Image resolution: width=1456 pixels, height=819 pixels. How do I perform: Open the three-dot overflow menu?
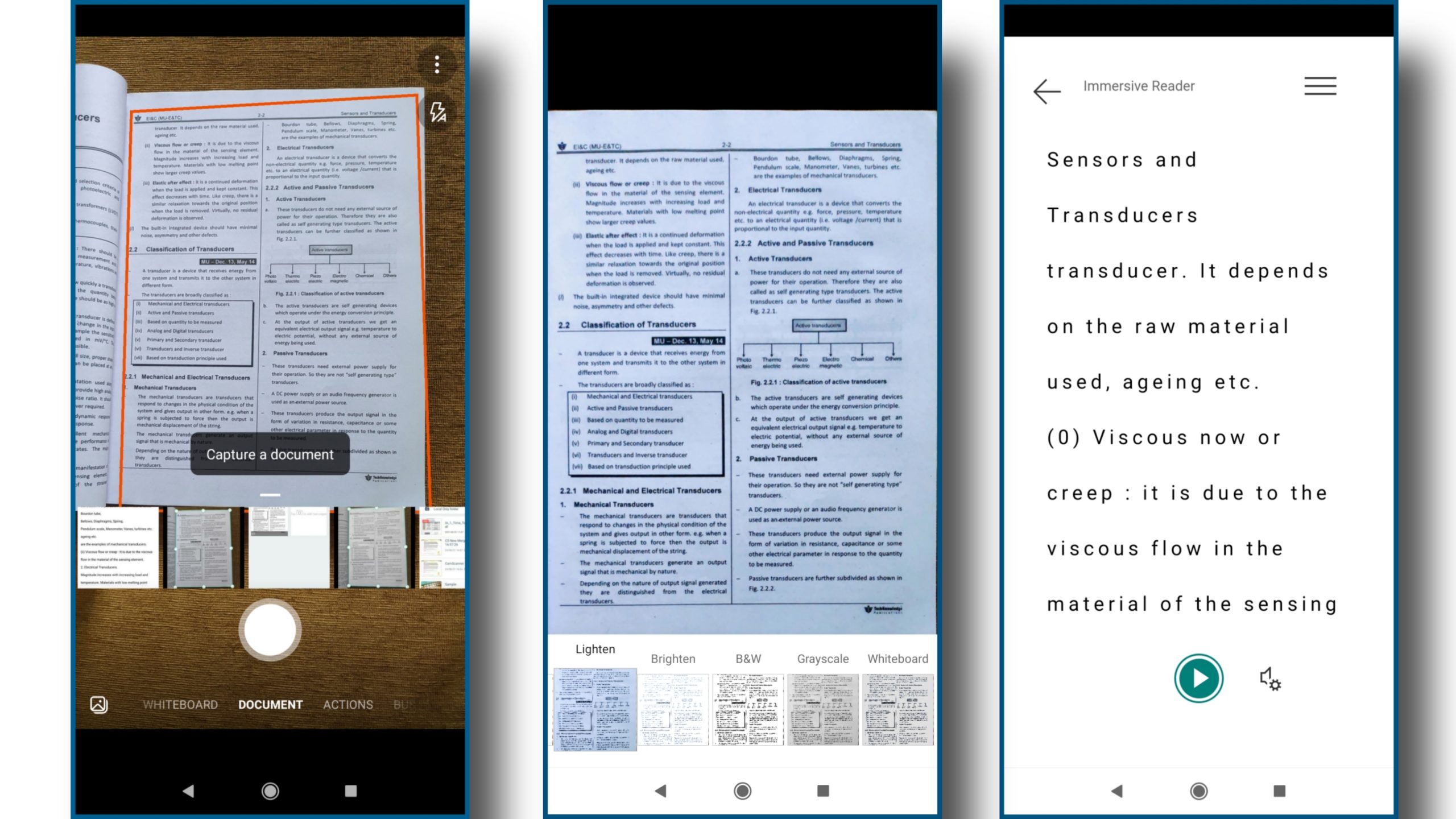pyautogui.click(x=436, y=65)
